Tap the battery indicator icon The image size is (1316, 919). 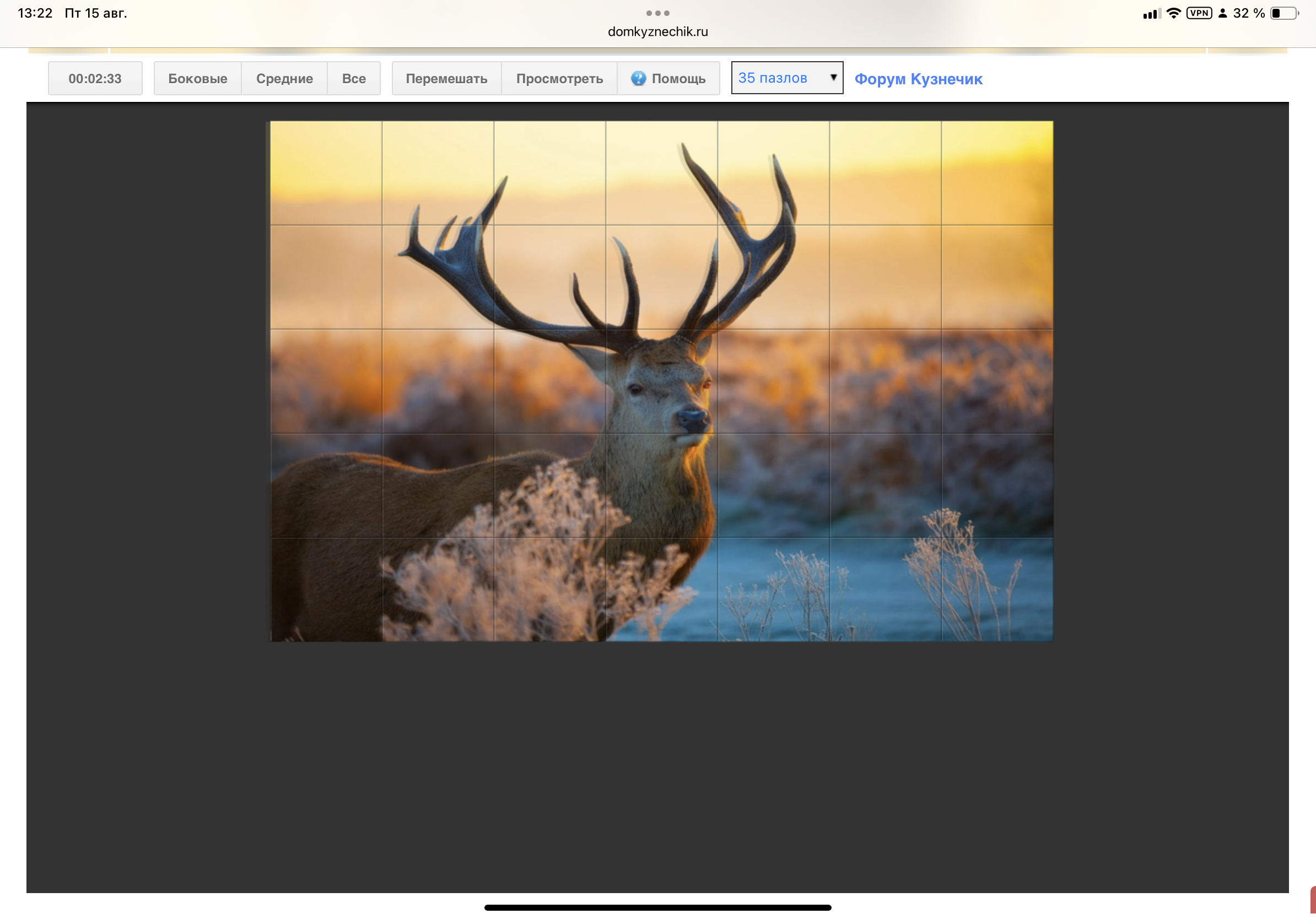click(x=1285, y=13)
